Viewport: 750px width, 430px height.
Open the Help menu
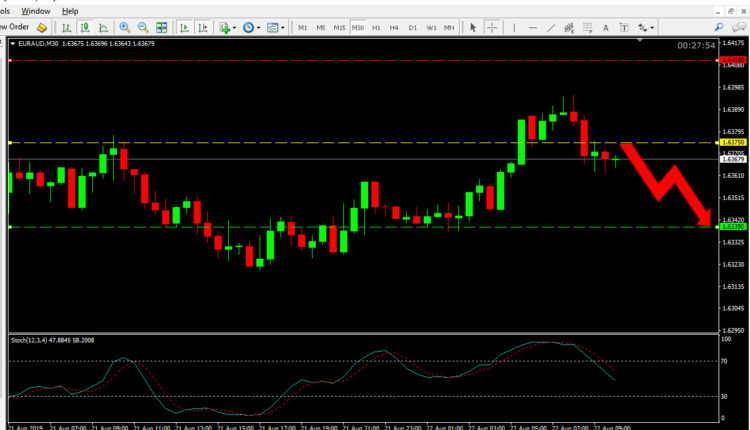click(x=70, y=11)
